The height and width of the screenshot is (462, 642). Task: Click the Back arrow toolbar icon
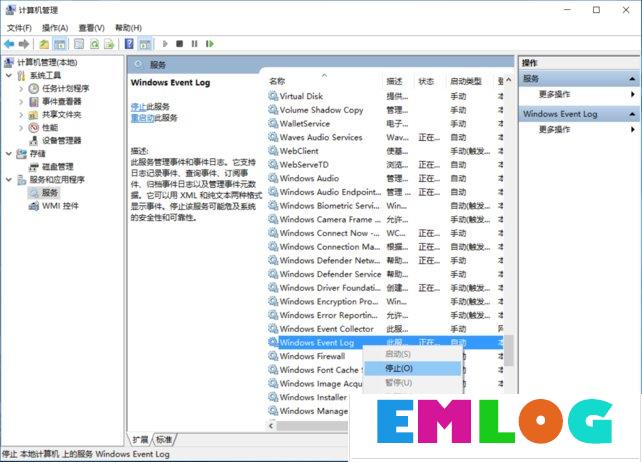click(9, 44)
